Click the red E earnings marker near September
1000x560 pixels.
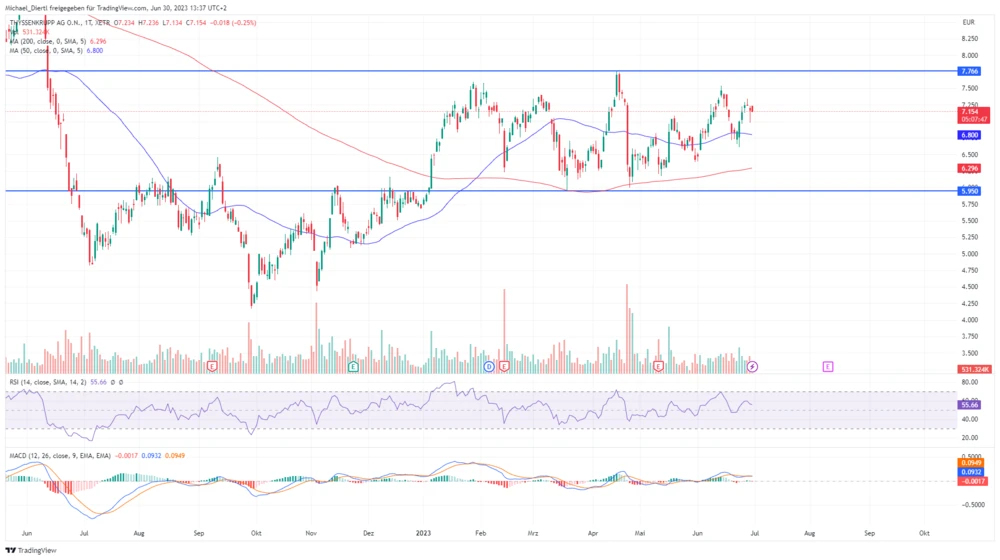point(212,367)
